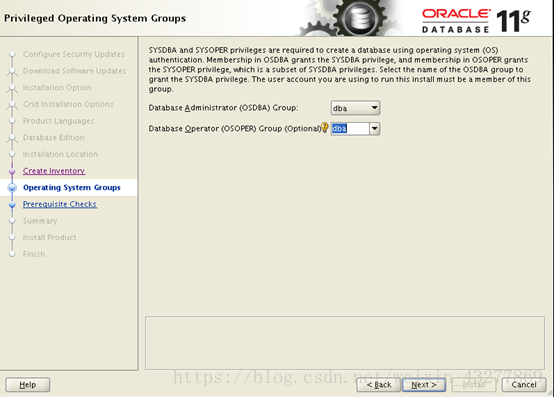The height and width of the screenshot is (397, 554).
Task: Click Grid Installation Options step
Action: pos(68,104)
